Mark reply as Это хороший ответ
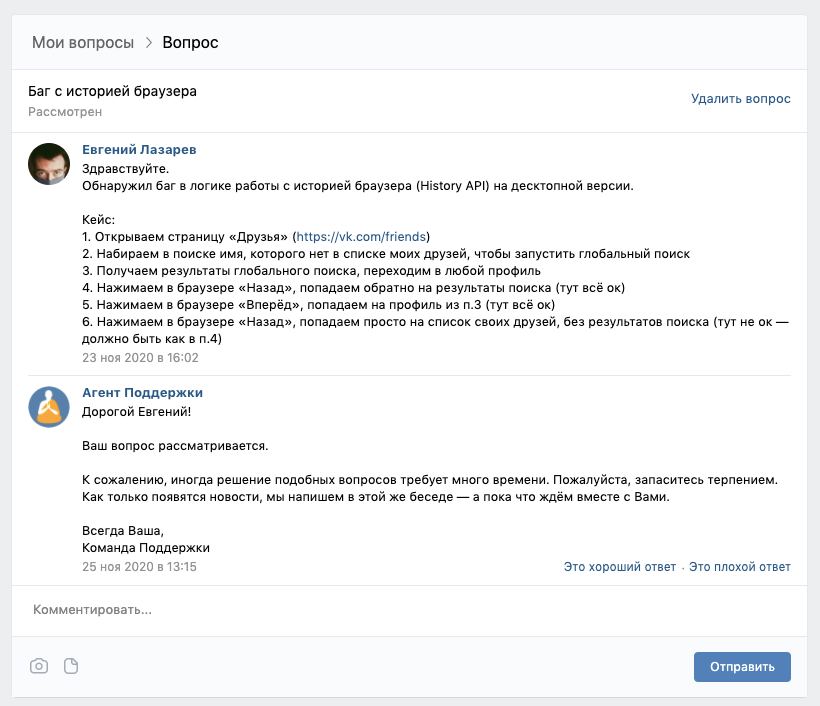This screenshot has height=706, width=820. point(620,566)
